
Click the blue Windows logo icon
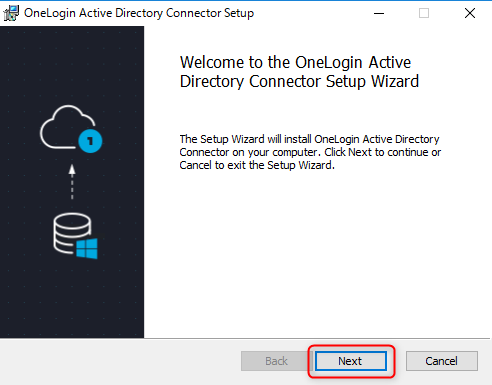[87, 248]
